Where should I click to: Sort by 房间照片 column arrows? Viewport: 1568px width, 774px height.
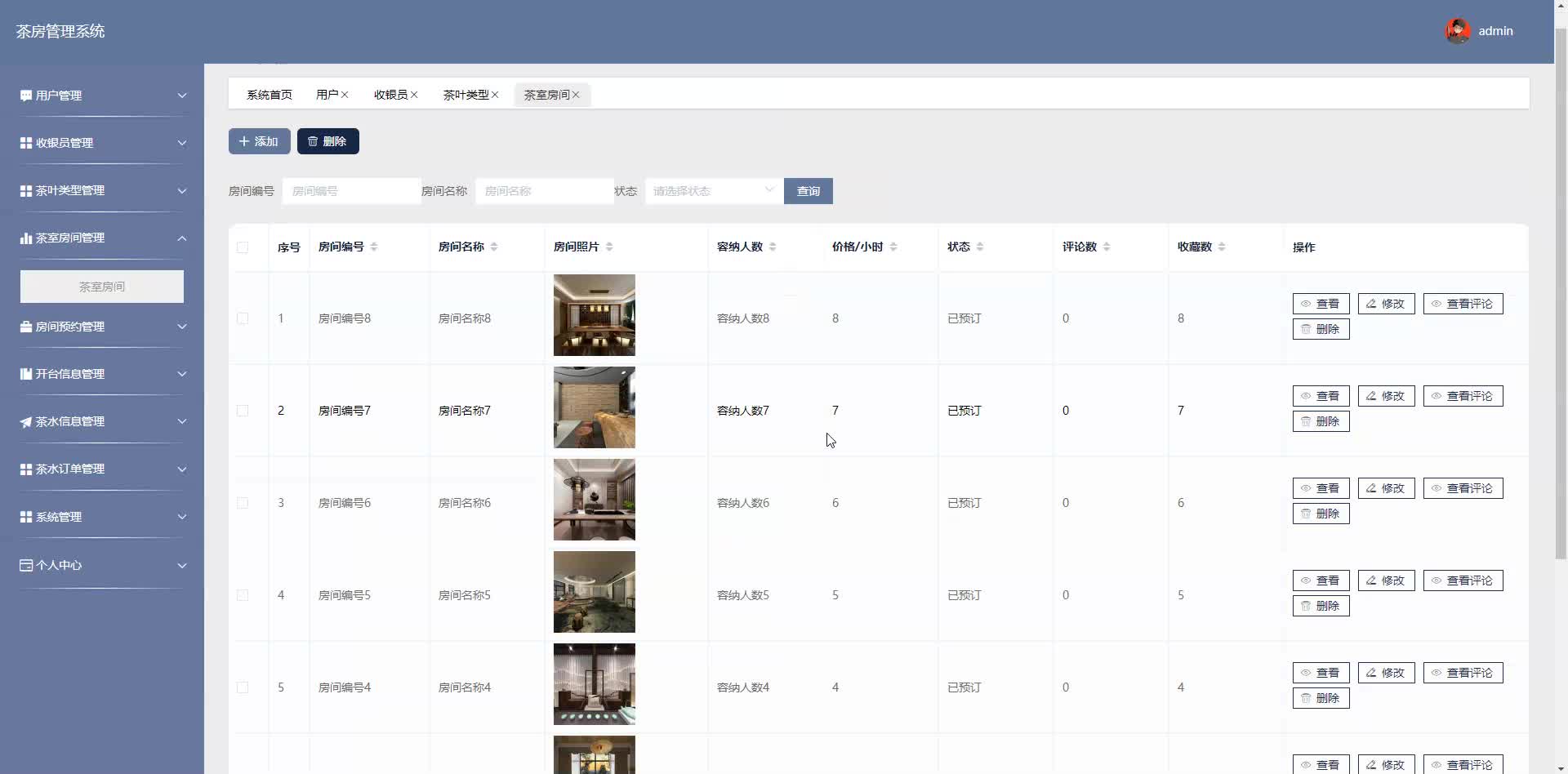click(x=609, y=247)
